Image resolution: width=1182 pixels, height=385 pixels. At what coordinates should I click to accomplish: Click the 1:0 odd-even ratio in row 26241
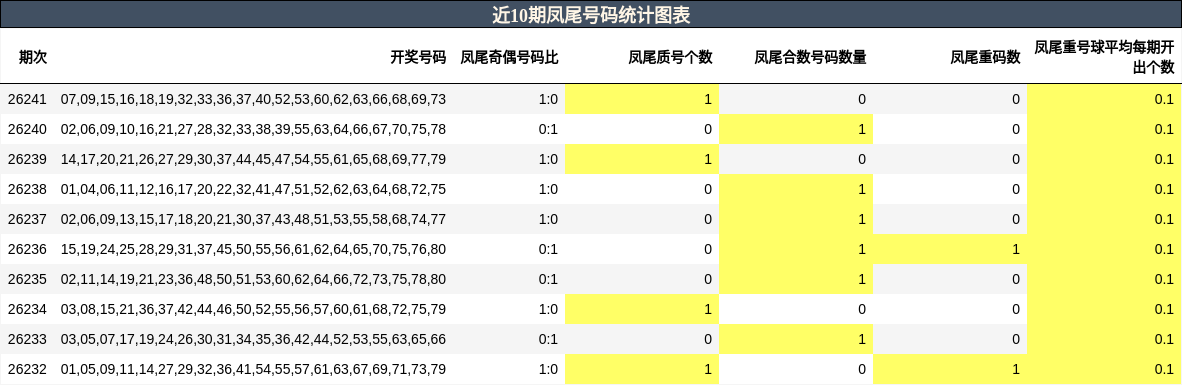pos(549,99)
